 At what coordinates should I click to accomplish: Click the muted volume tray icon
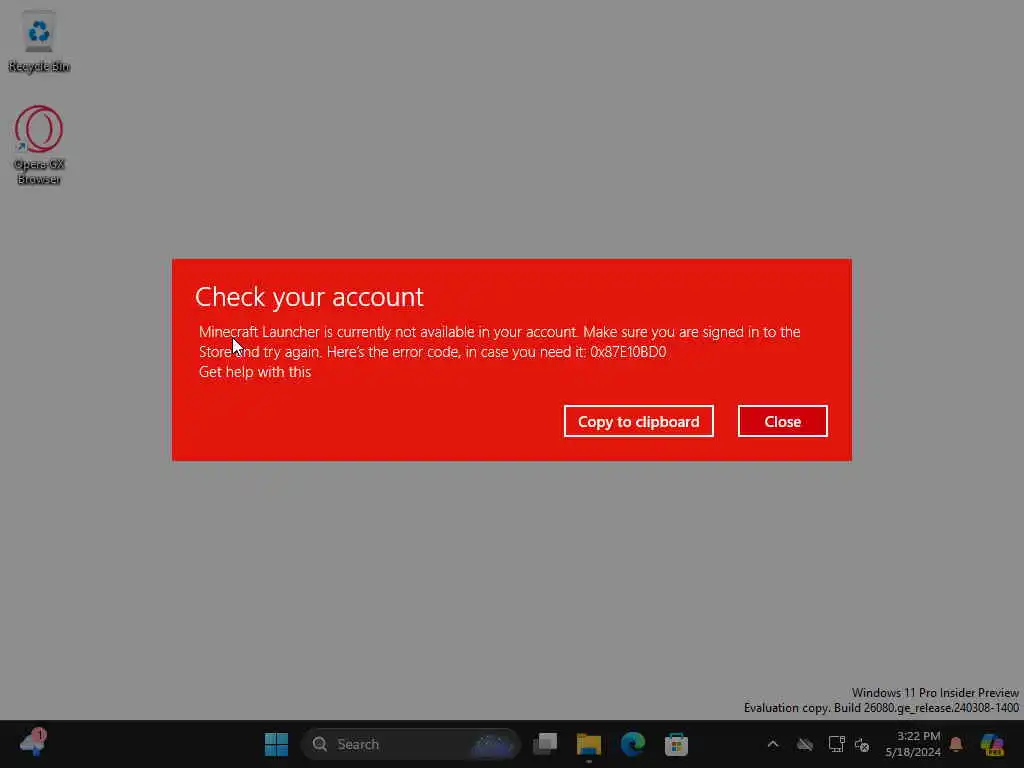pyautogui.click(x=862, y=744)
